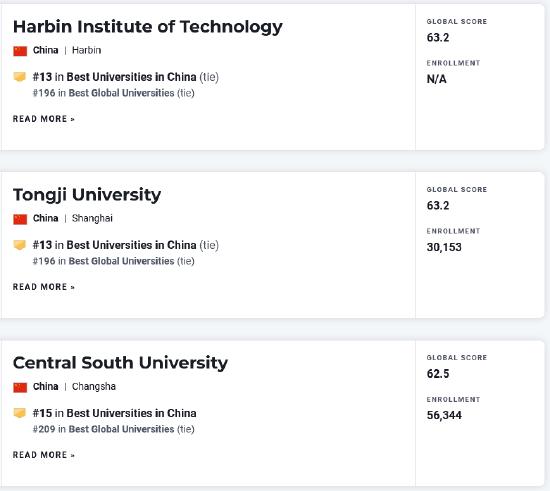This screenshot has height=491, width=550.
Task: Click gold badge icon in Central South ranking
Action: pyautogui.click(x=20, y=413)
